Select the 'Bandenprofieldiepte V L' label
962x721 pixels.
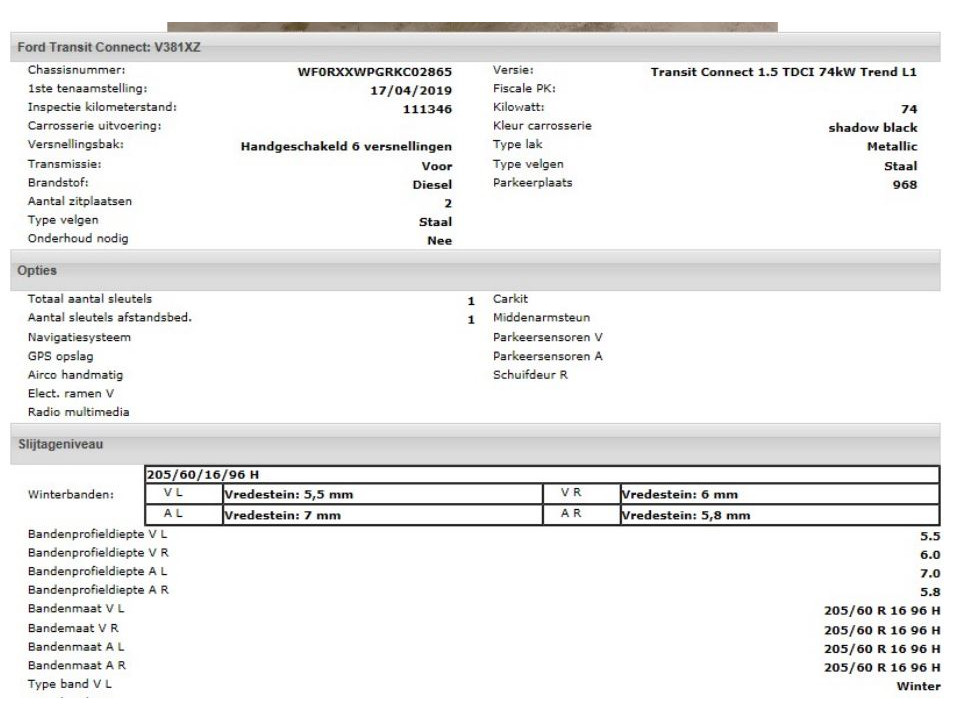point(97,534)
